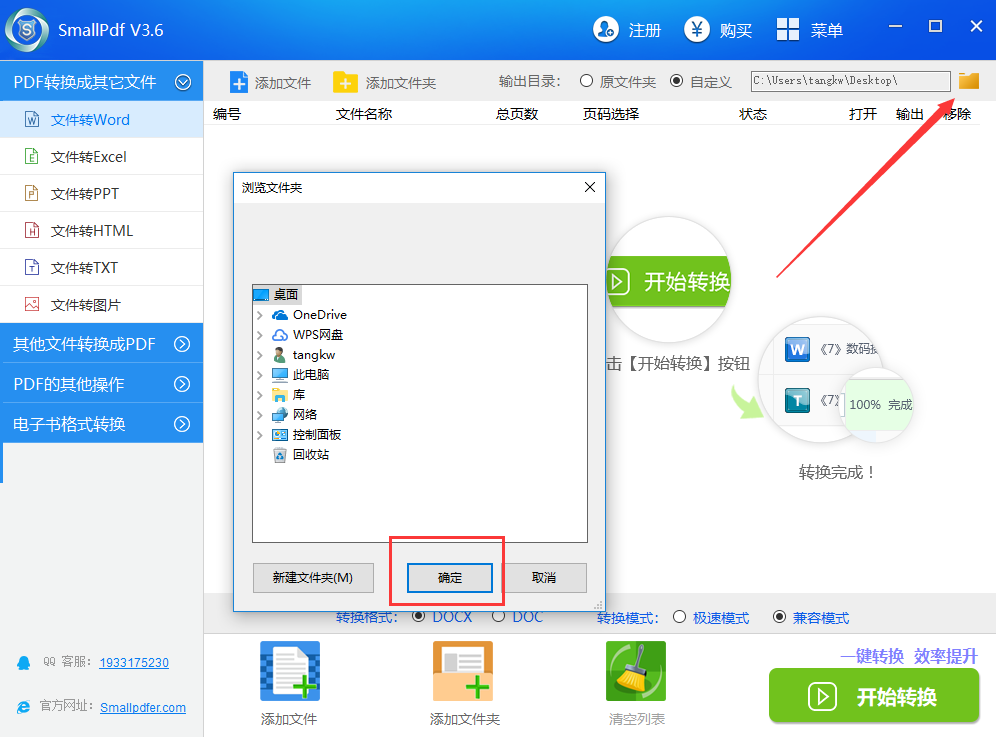Click the toolbar add folder icon
Image resolution: width=996 pixels, height=737 pixels.
(345, 82)
